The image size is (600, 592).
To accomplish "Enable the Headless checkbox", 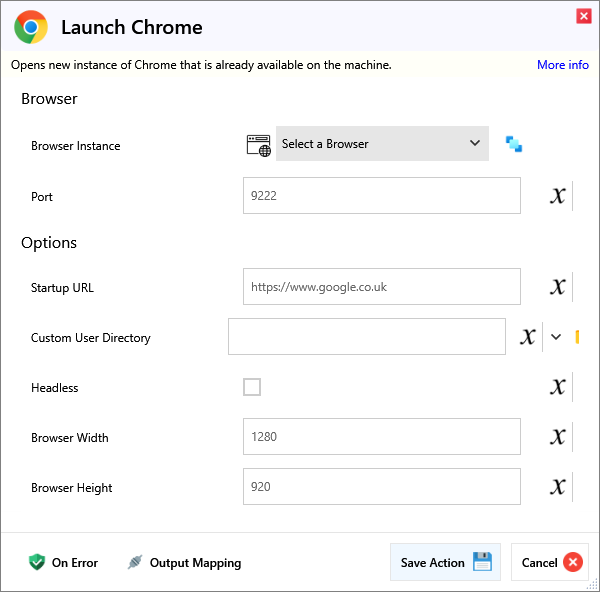I will pyautogui.click(x=252, y=387).
